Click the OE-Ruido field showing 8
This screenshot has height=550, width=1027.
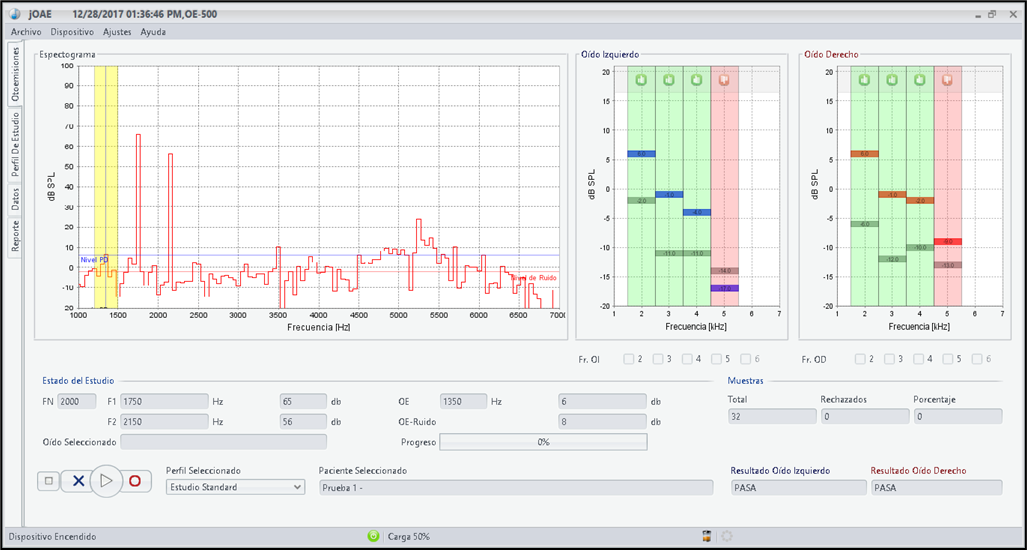coord(603,422)
